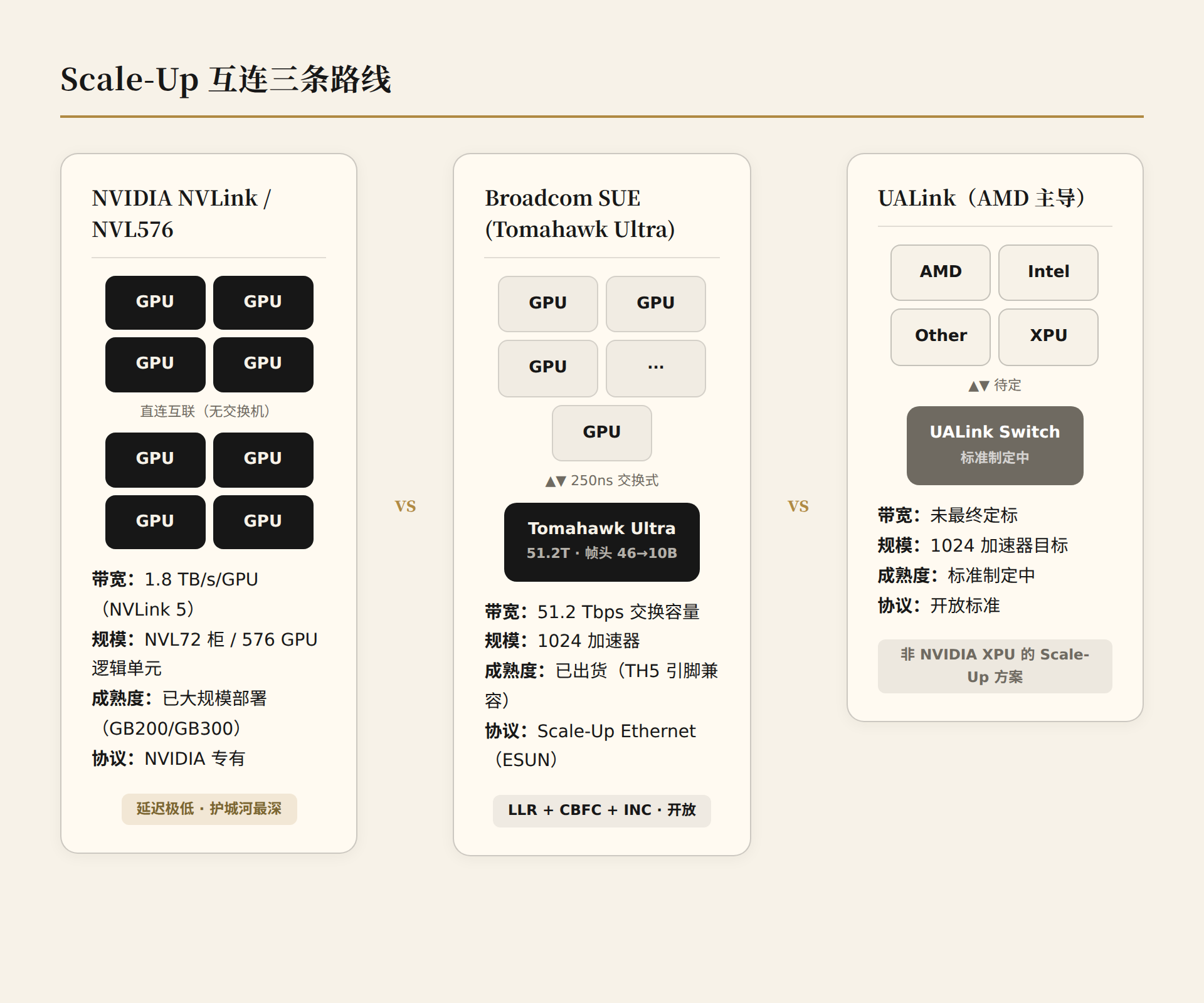Click the line "协议：开放标准"
This screenshot has width=1204, height=1003.
coord(939,606)
